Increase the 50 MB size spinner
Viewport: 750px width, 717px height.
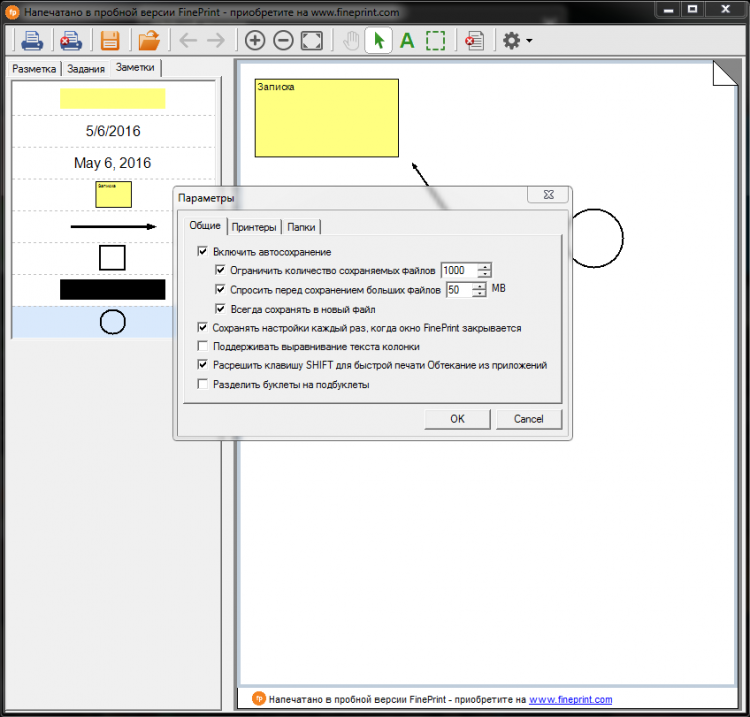(x=479, y=286)
